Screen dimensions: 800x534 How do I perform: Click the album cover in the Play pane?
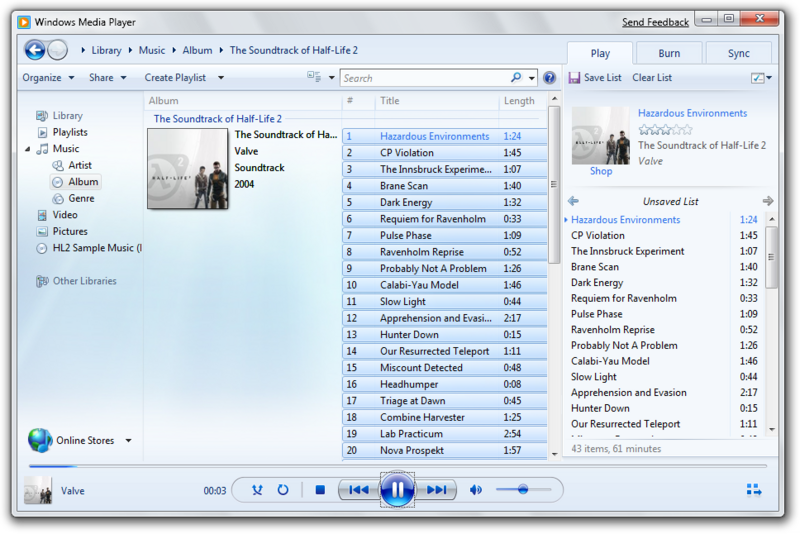coord(601,135)
